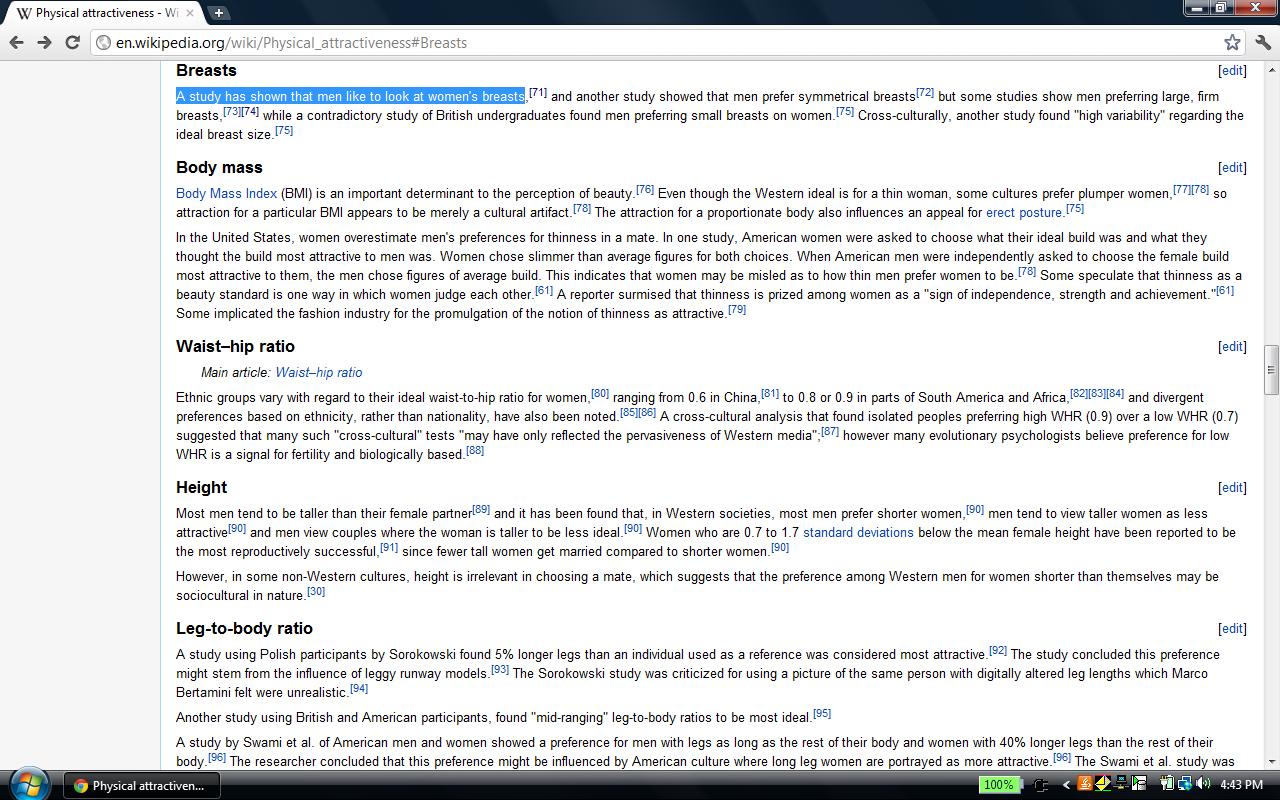Screen dimensions: 1280x800
Task: Click the Breasts section heading
Action: [x=206, y=71]
